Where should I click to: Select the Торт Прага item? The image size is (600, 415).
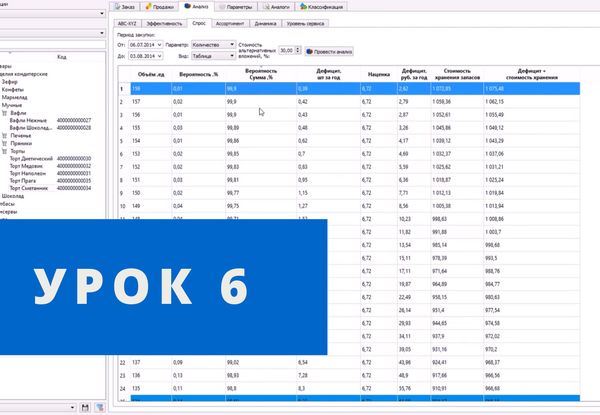23,181
